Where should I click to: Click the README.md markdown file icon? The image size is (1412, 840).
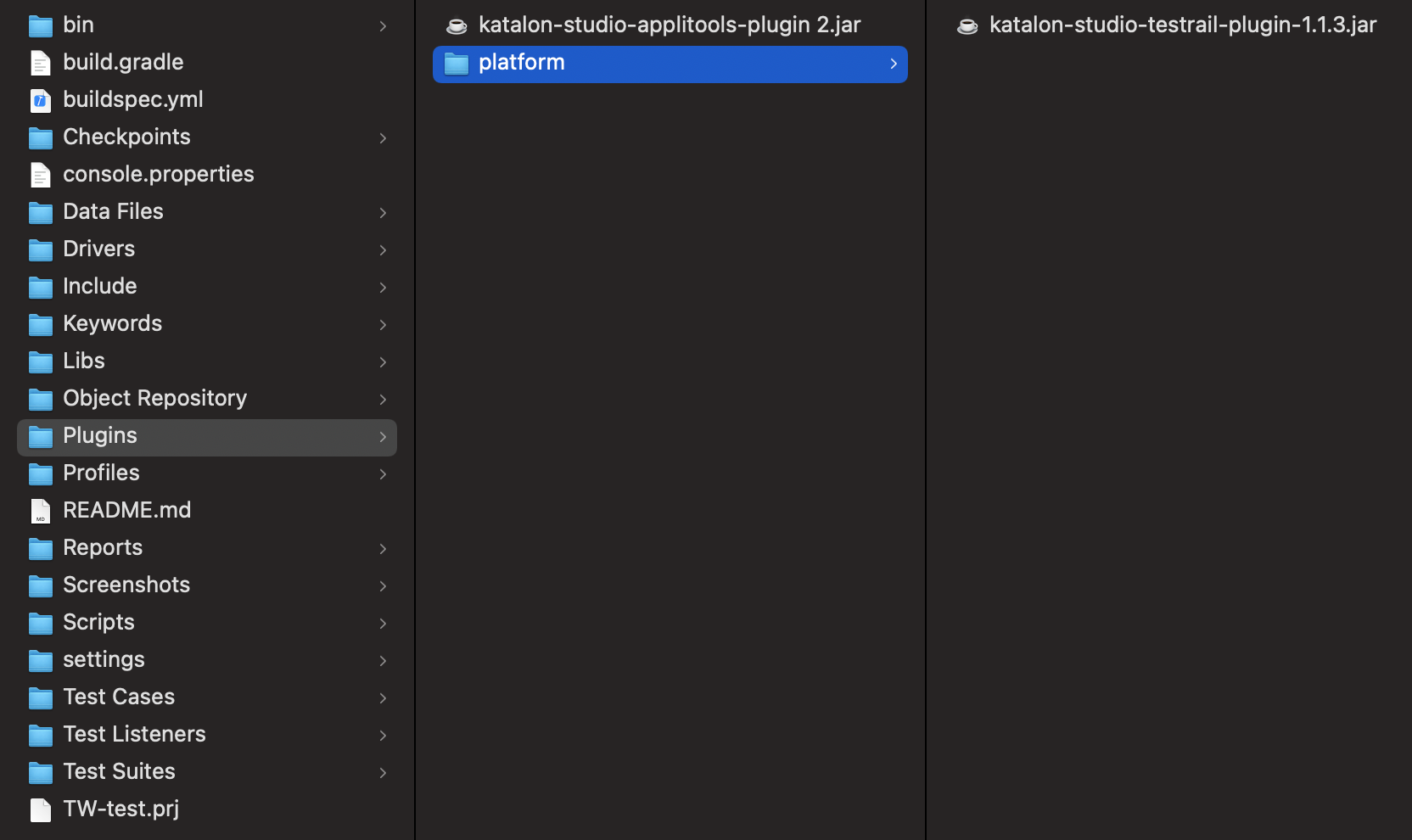point(40,511)
